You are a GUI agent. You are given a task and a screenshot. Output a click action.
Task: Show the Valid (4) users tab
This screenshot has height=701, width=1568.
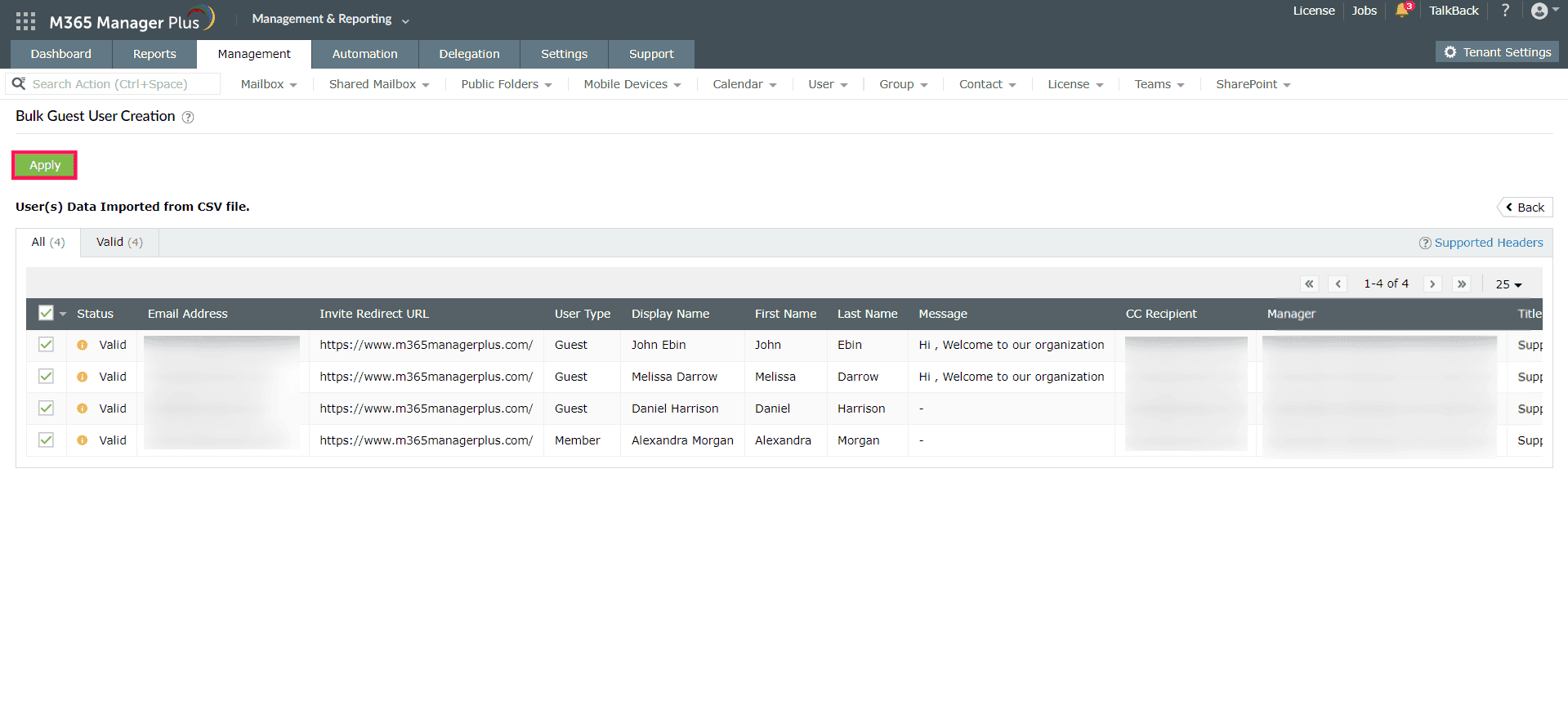pos(119,242)
